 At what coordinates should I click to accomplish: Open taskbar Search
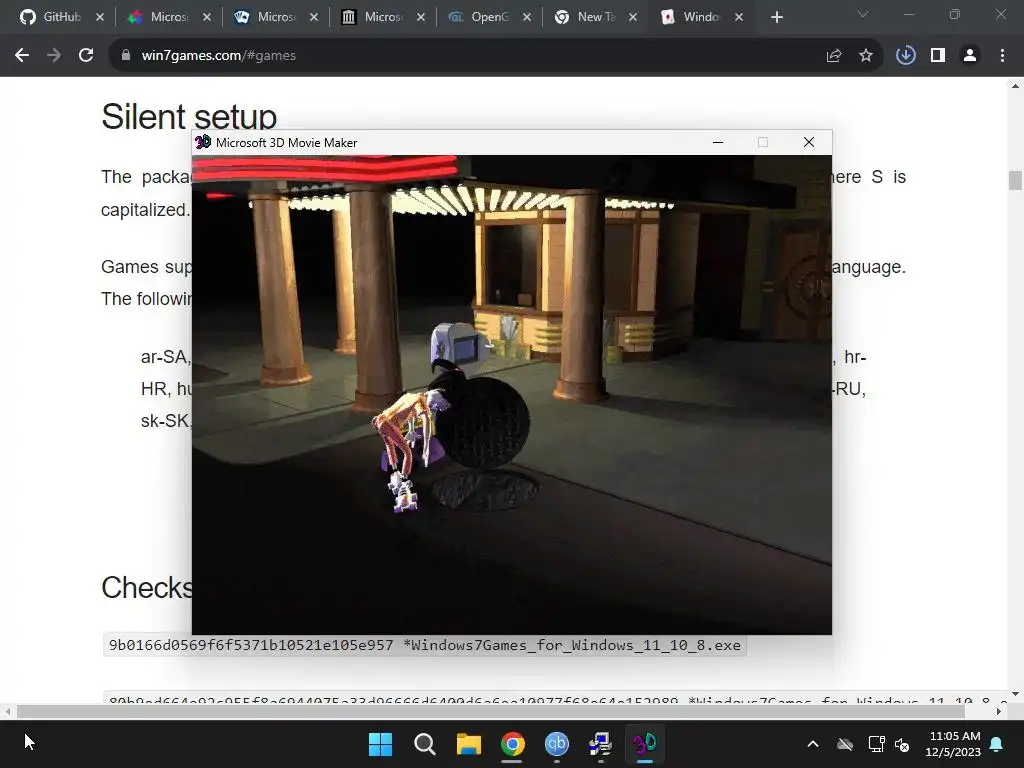(x=424, y=744)
